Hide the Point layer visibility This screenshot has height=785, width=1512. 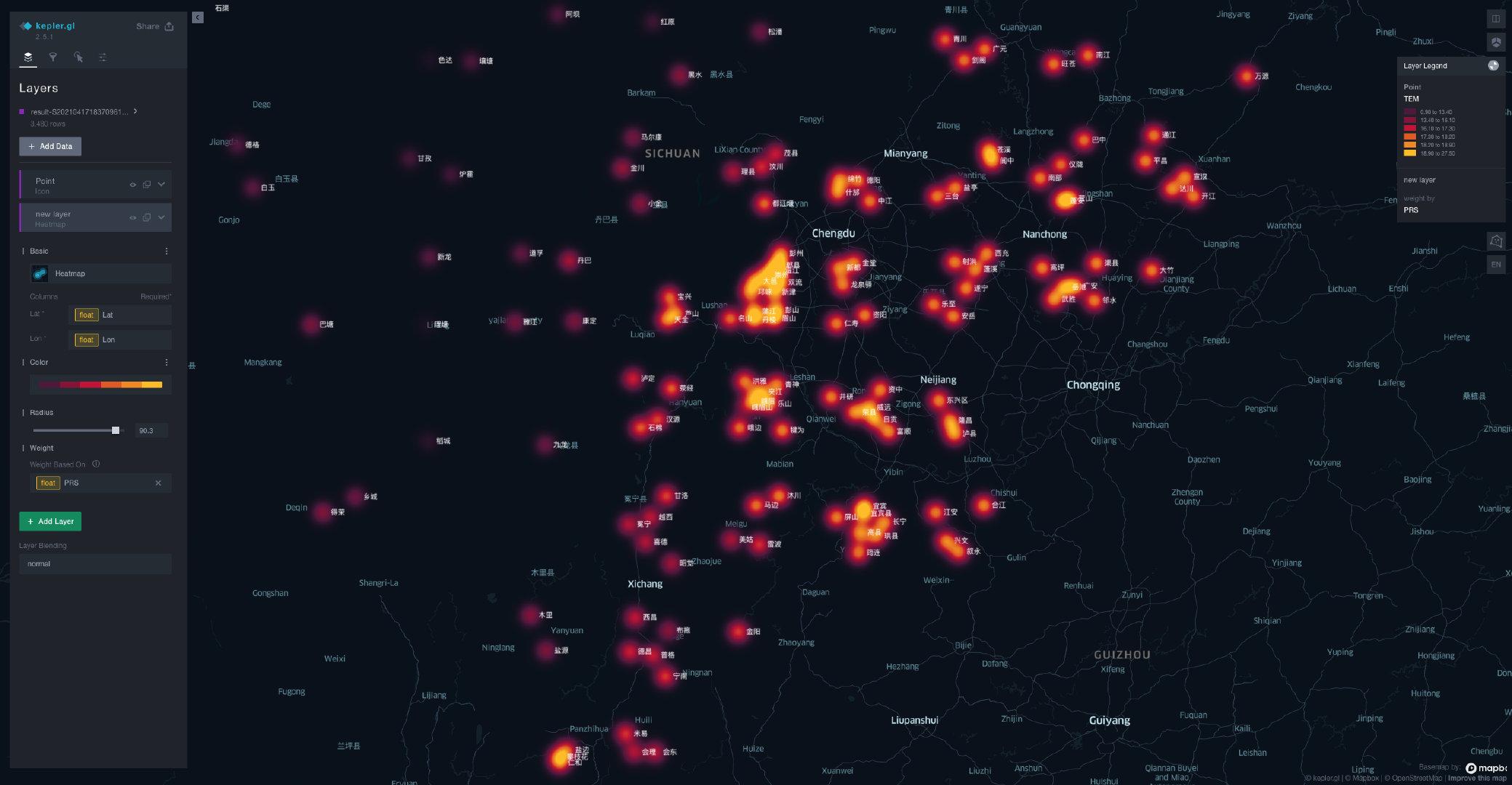coord(132,185)
